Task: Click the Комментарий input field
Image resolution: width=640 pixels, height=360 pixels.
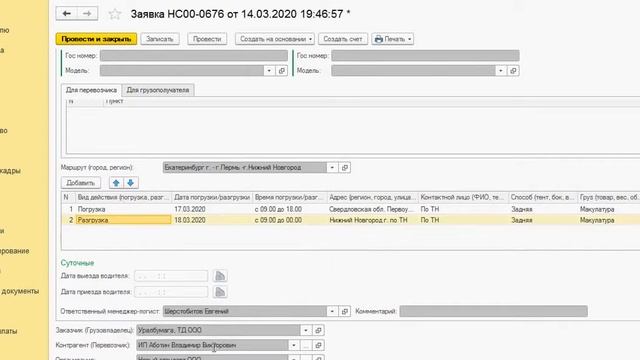Action: click(493, 311)
